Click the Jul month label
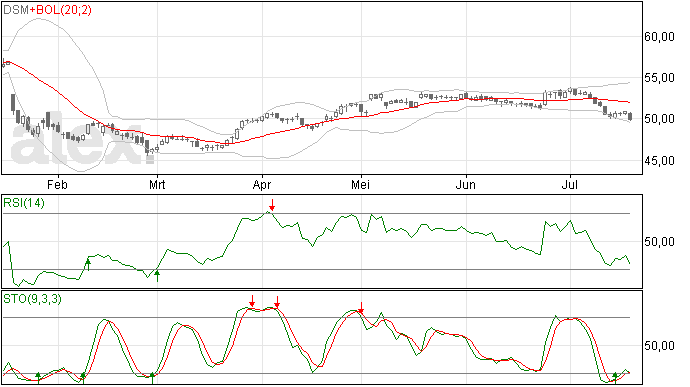This screenshot has width=690, height=387. click(x=570, y=184)
